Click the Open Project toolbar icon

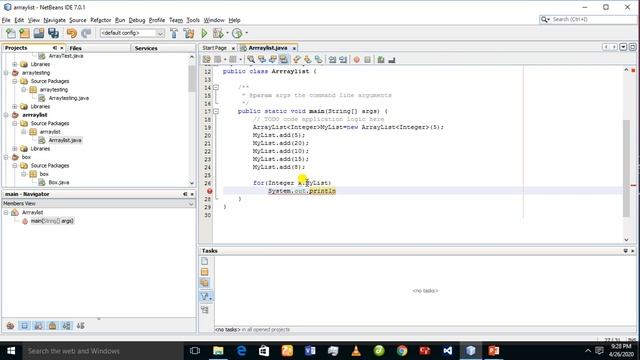click(x=39, y=33)
